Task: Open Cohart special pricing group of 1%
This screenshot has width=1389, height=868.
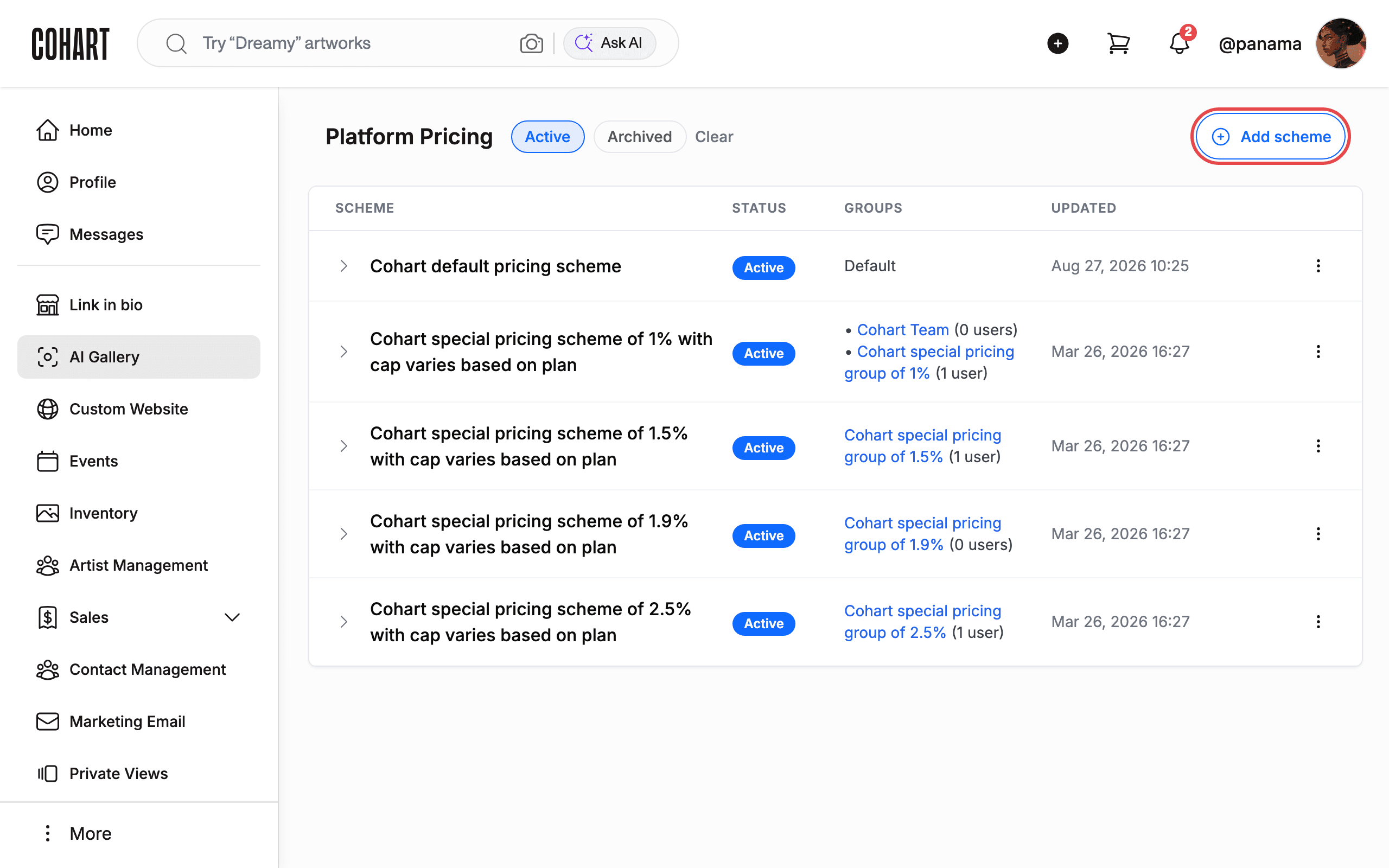Action: pos(929,362)
